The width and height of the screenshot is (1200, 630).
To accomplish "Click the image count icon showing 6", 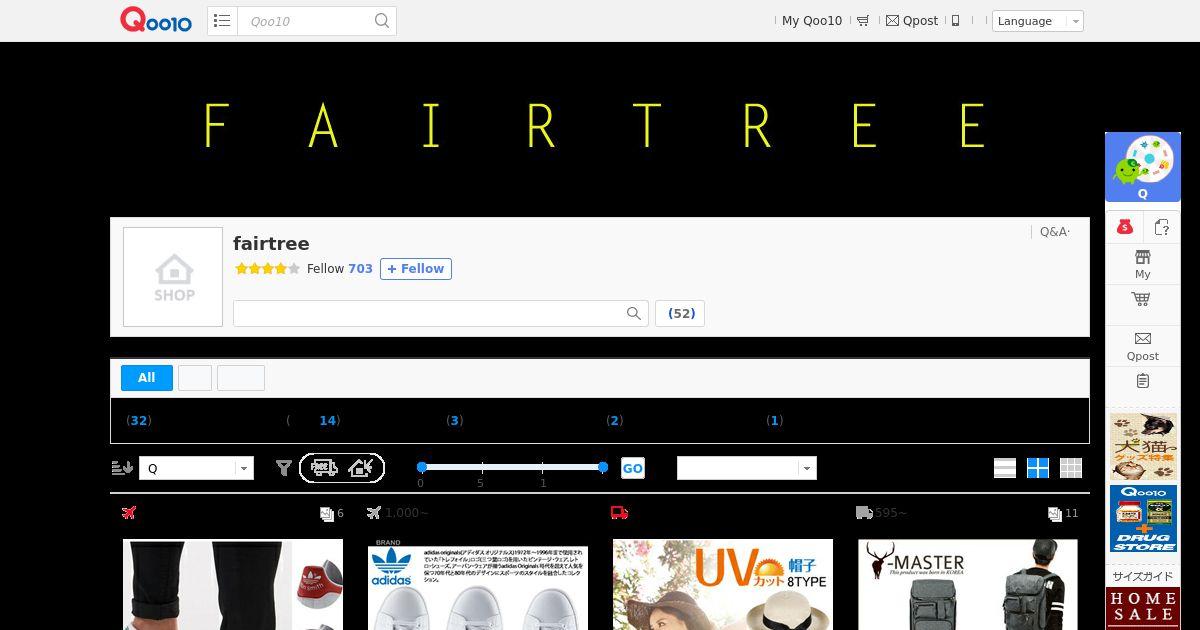I will (x=326, y=514).
